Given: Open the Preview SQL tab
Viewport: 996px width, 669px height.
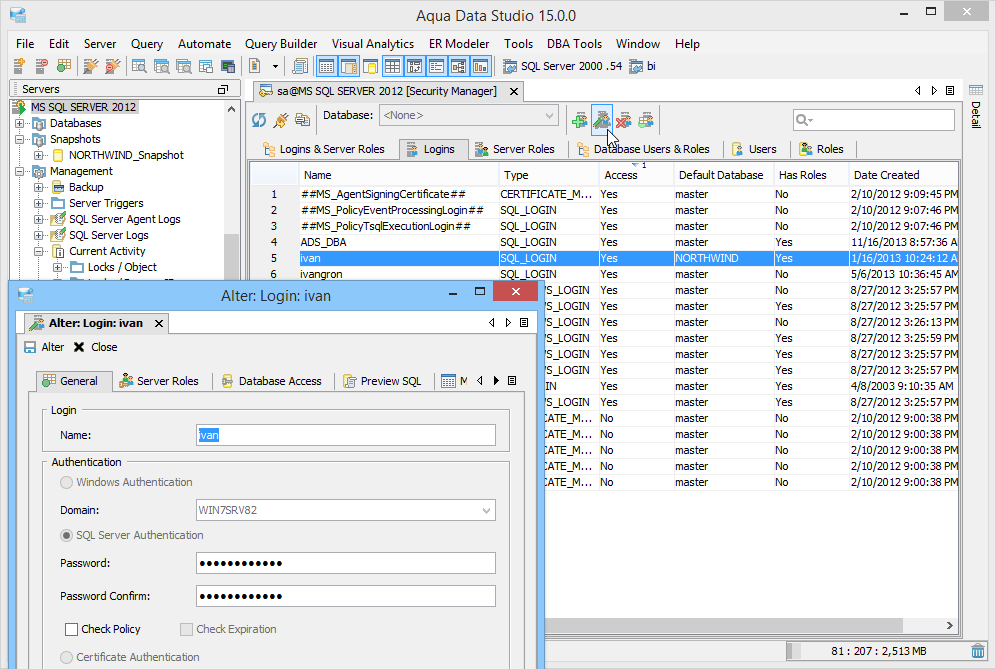Looking at the screenshot, I should pyautogui.click(x=382, y=381).
